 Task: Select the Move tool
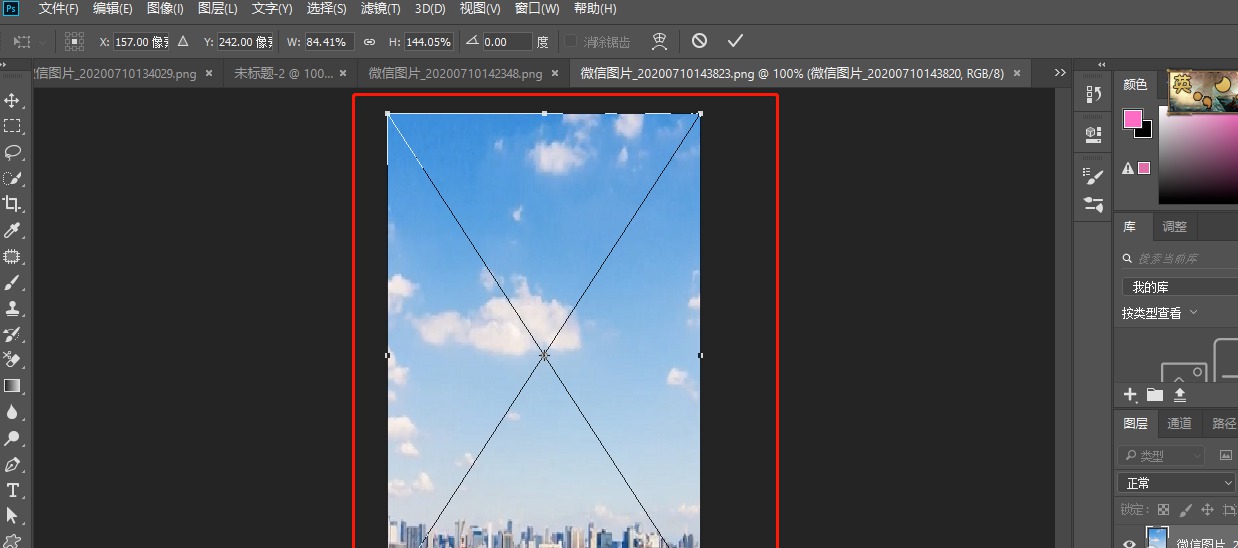13,101
